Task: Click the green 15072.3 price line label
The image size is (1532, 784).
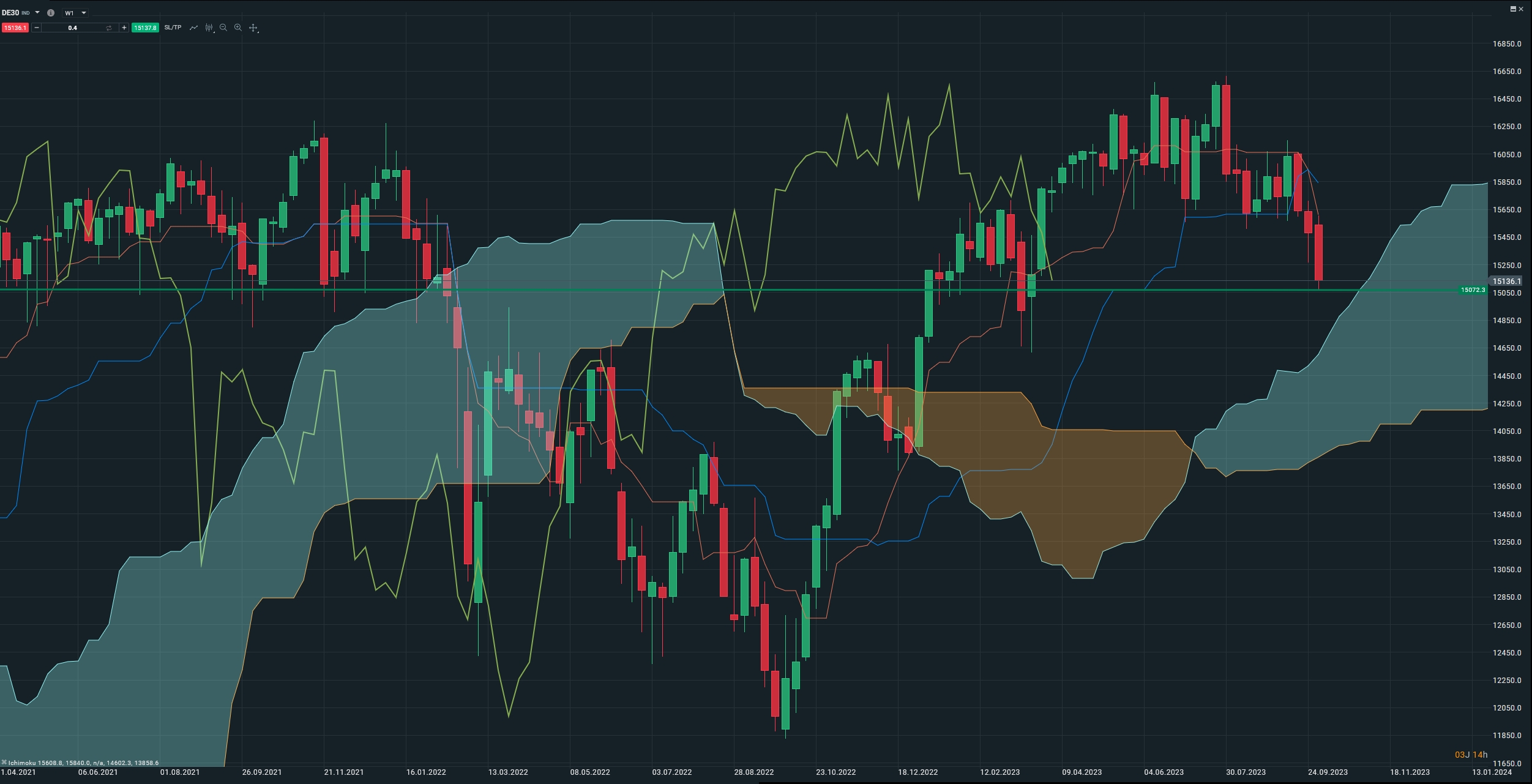Action: (x=1472, y=290)
